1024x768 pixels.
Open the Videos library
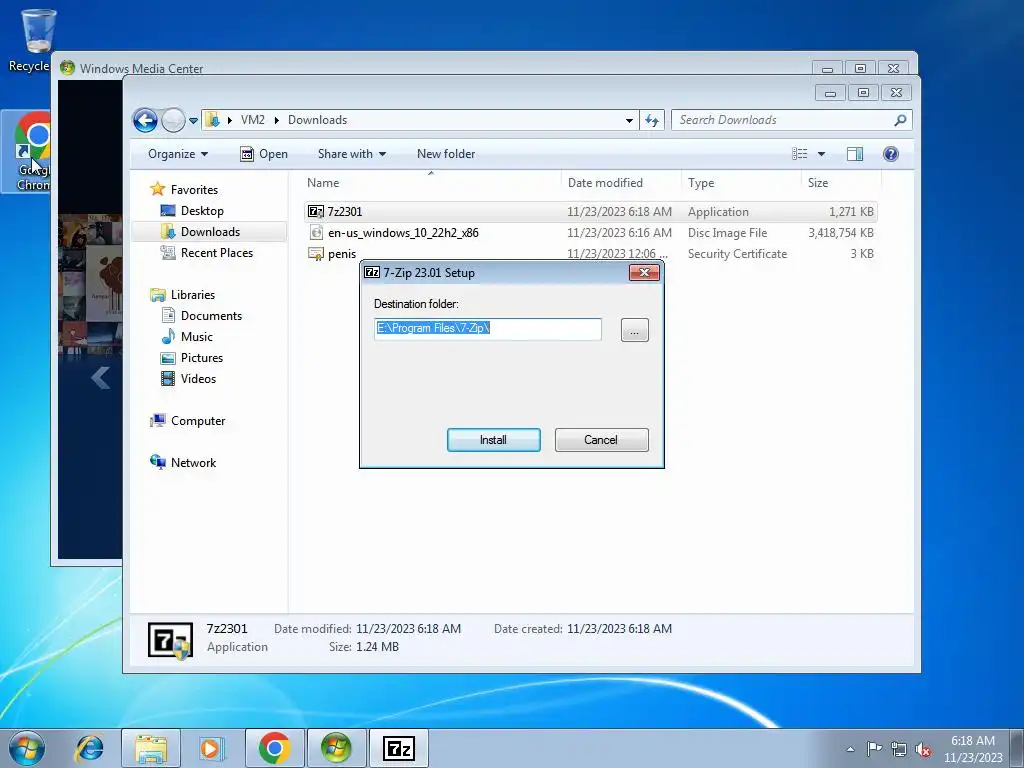point(198,378)
